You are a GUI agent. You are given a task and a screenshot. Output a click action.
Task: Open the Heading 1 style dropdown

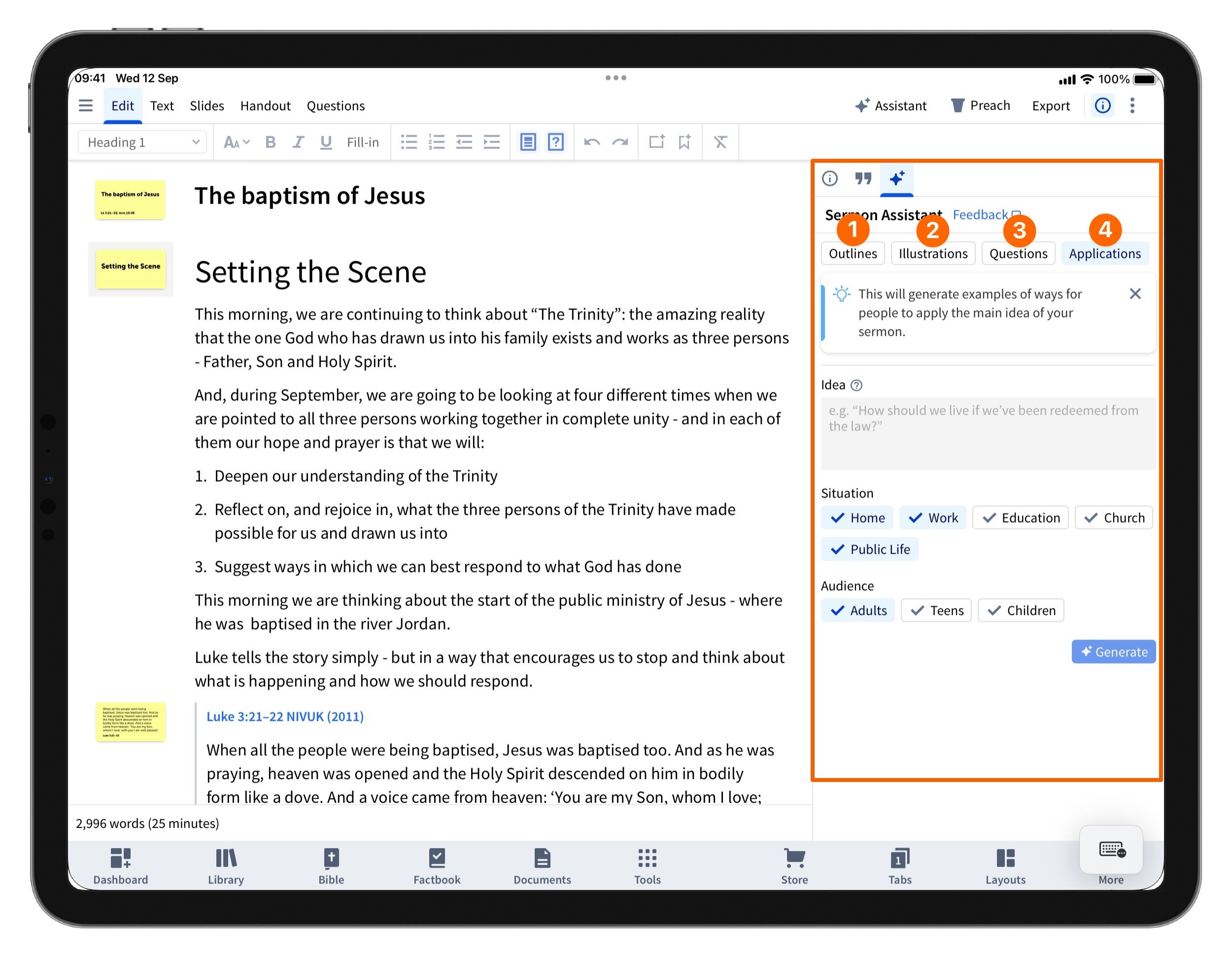(x=142, y=142)
